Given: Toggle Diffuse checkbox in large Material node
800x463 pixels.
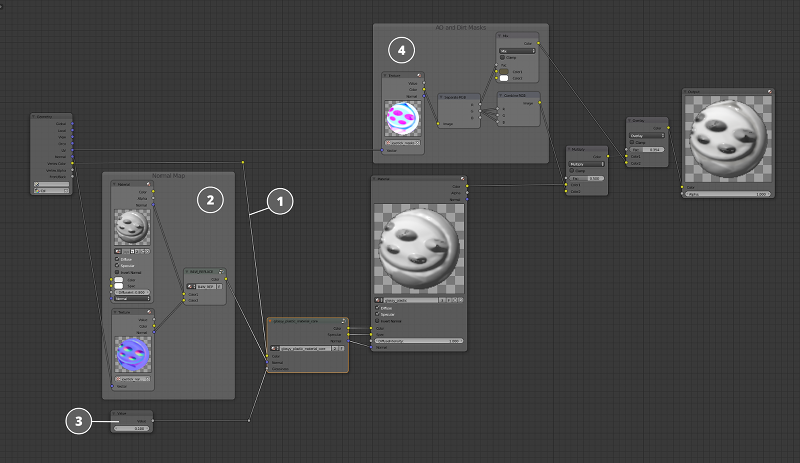Looking at the screenshot, I should (x=376, y=307).
